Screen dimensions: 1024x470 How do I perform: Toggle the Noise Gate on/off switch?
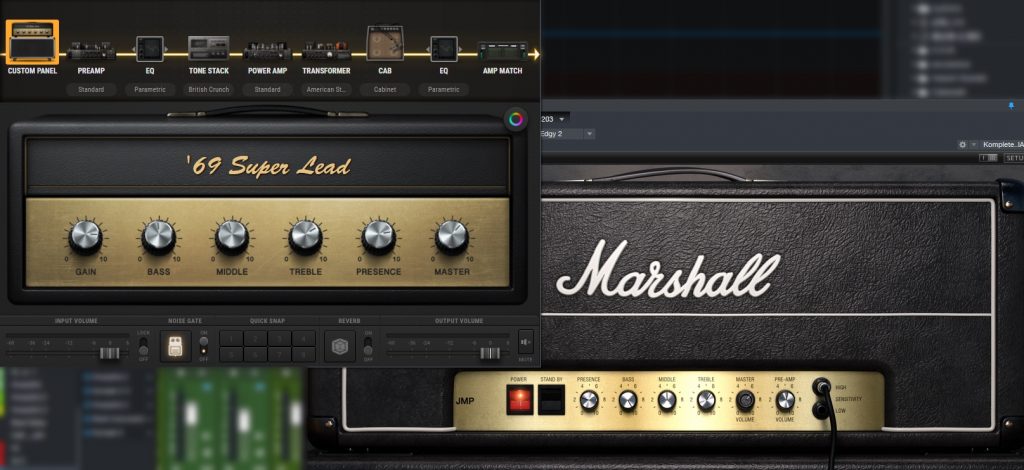205,346
